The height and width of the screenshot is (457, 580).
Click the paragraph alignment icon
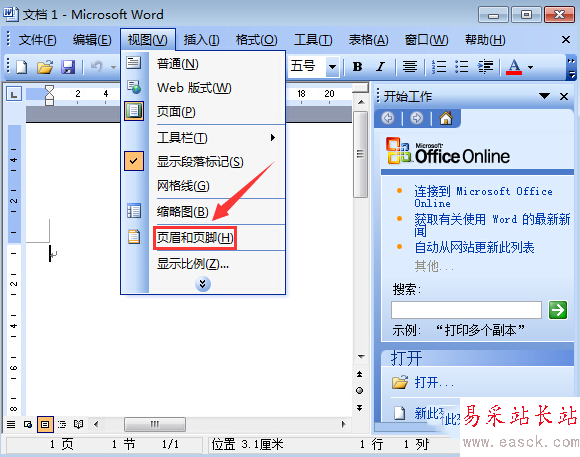(410, 67)
